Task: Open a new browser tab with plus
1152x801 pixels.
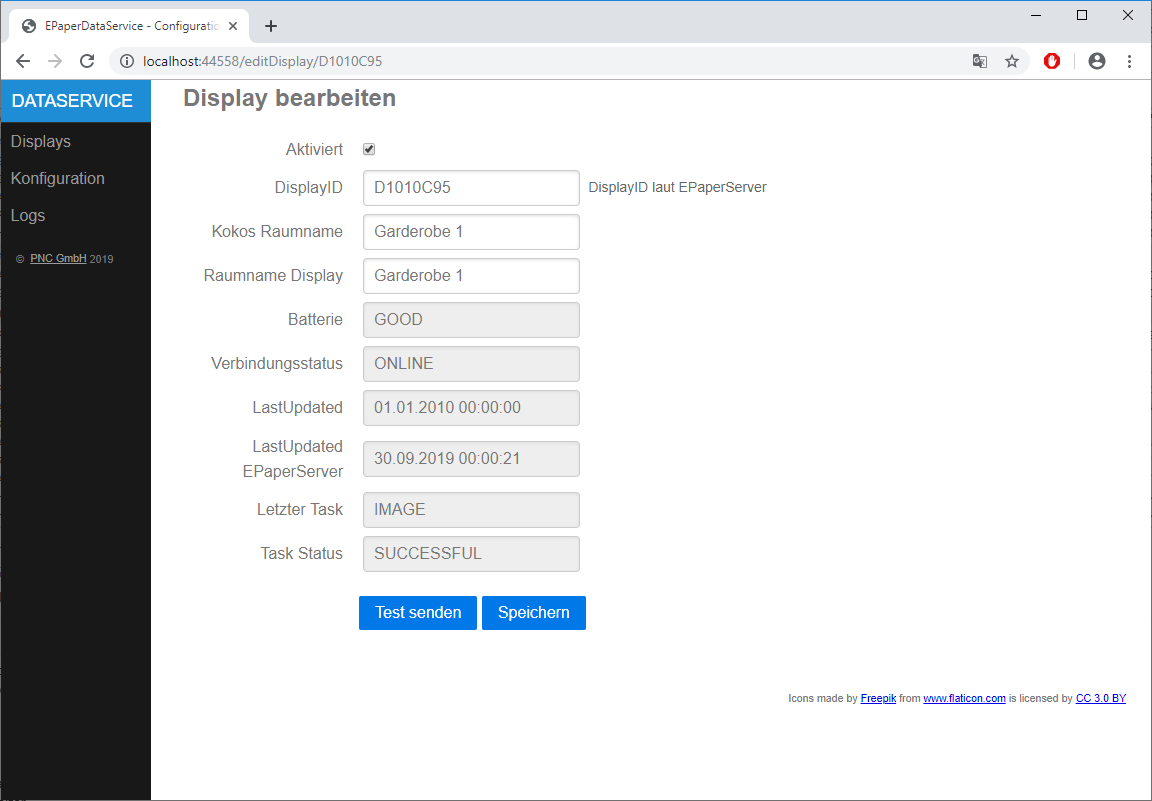Action: pos(271,26)
